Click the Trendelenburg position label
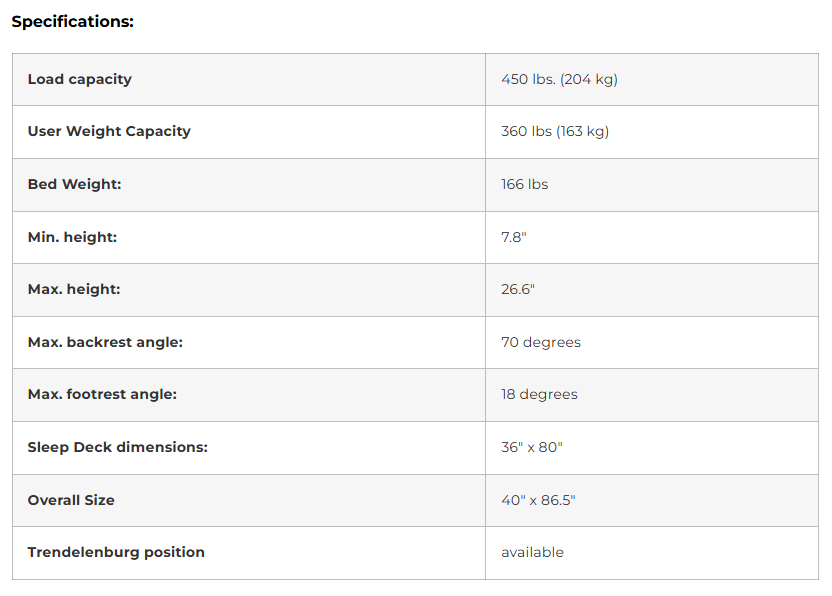This screenshot has height=596, width=832. [116, 552]
